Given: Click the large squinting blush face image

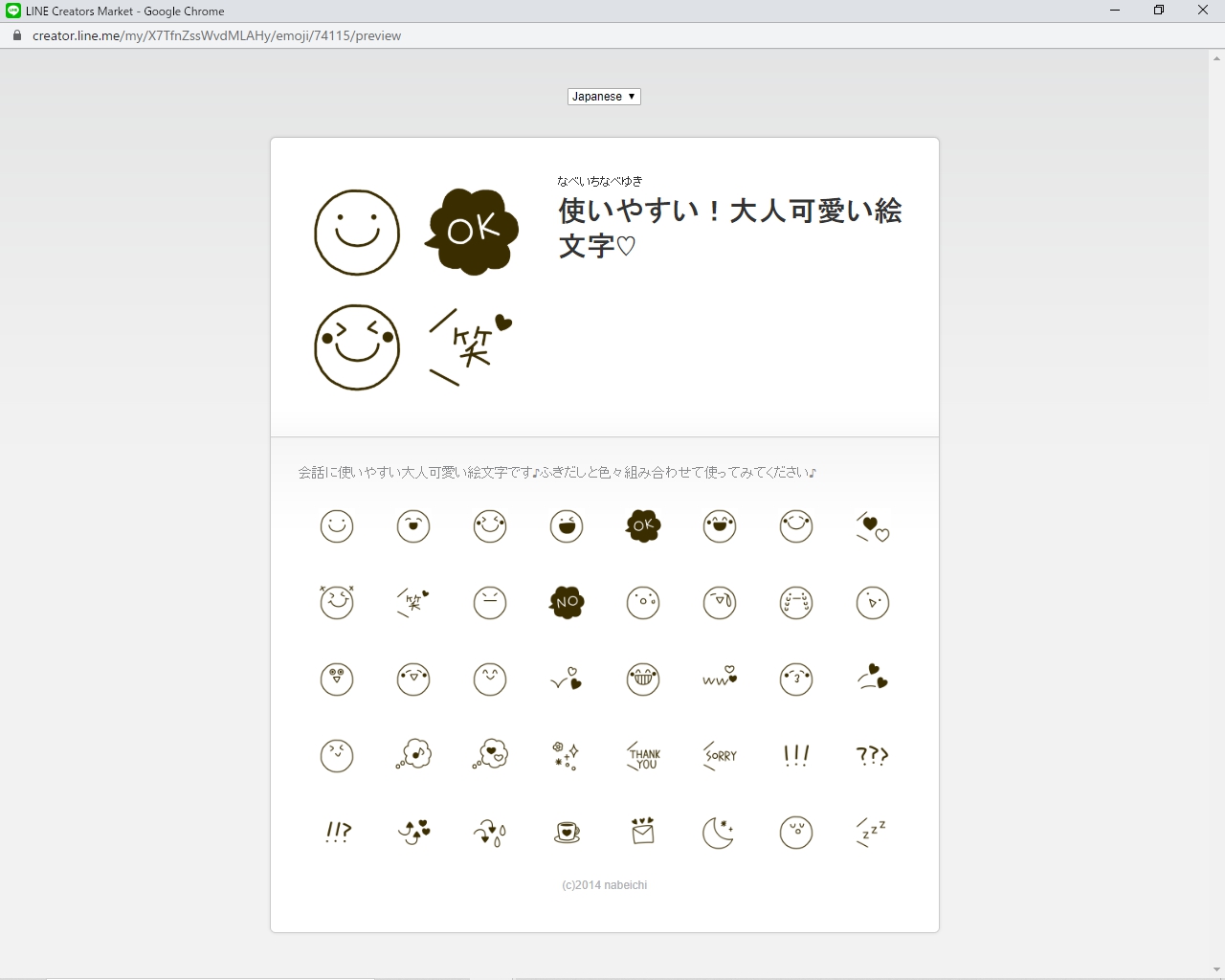Looking at the screenshot, I should (356, 347).
